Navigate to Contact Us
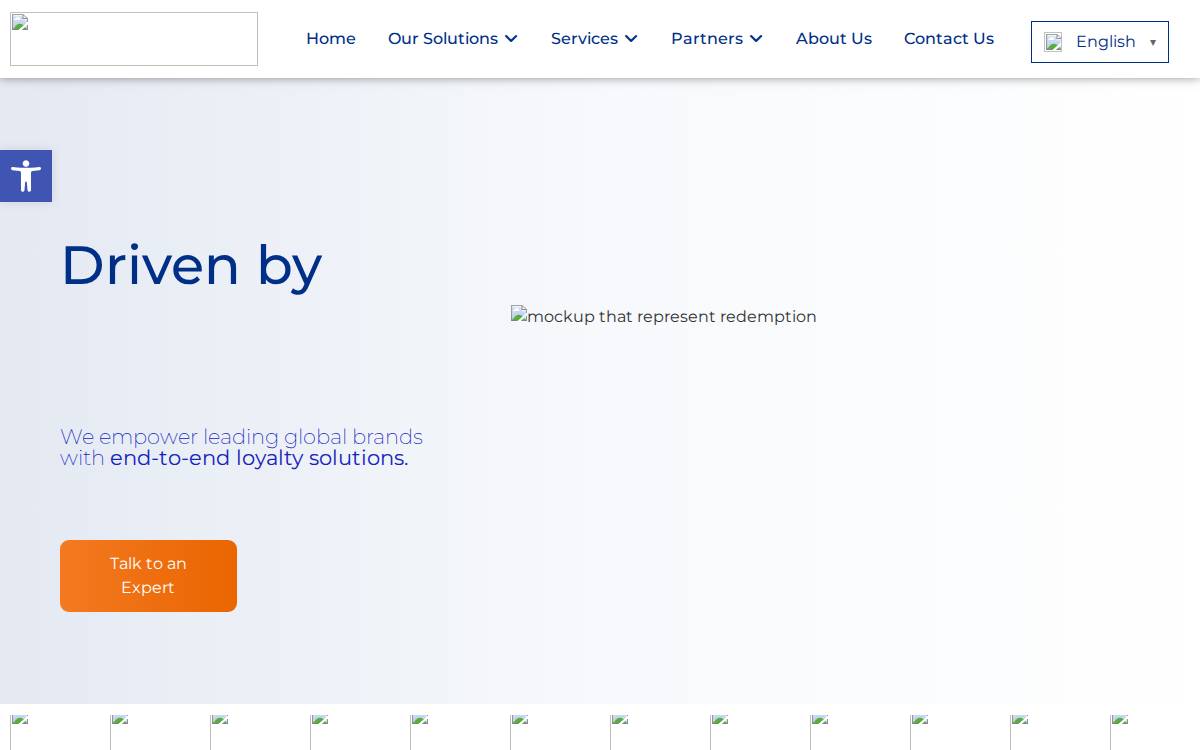1200x750 pixels. (949, 38)
